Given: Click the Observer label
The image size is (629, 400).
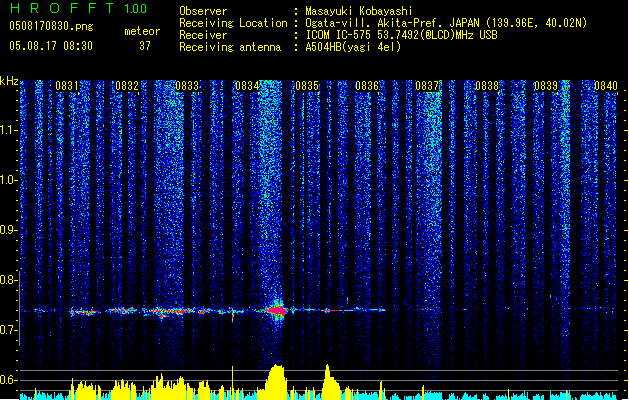Looking at the screenshot, I should [203, 11].
